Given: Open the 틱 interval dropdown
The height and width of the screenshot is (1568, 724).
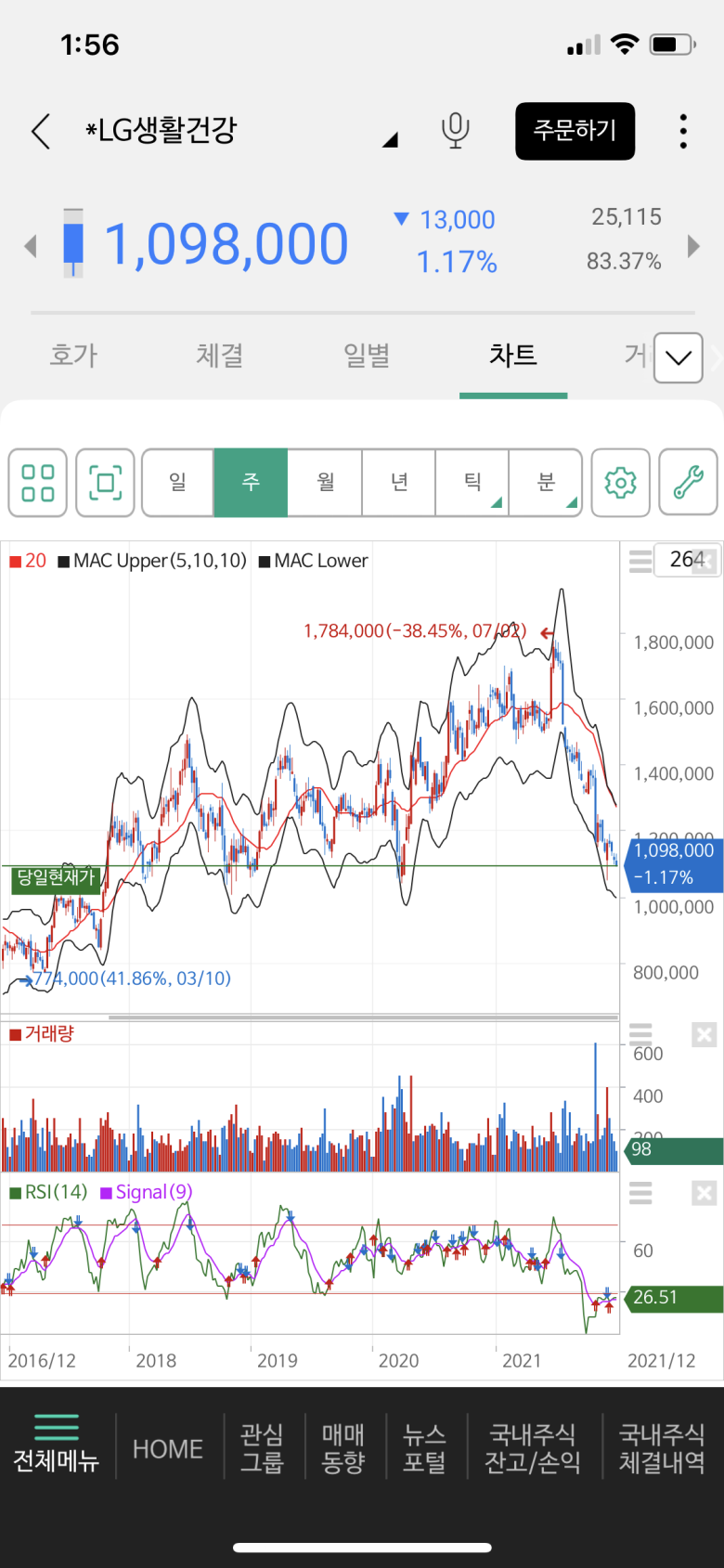Looking at the screenshot, I should pos(472,483).
